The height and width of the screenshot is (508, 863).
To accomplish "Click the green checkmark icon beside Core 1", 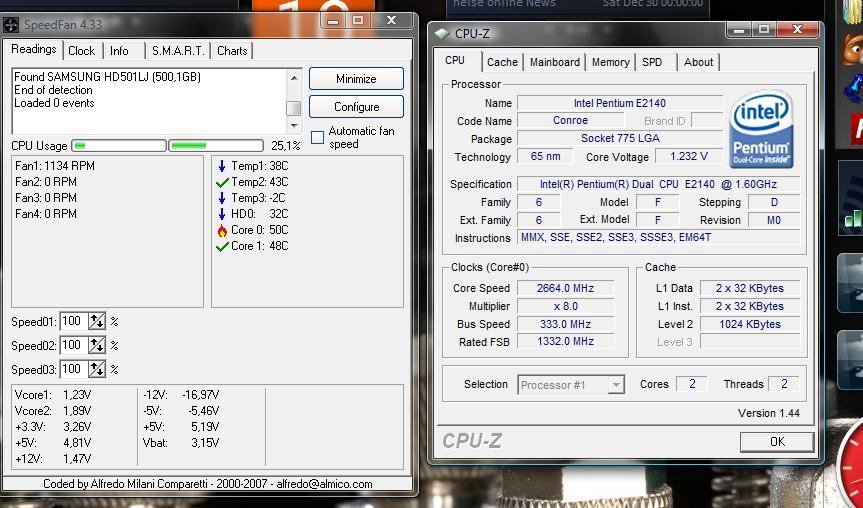I will coord(222,246).
